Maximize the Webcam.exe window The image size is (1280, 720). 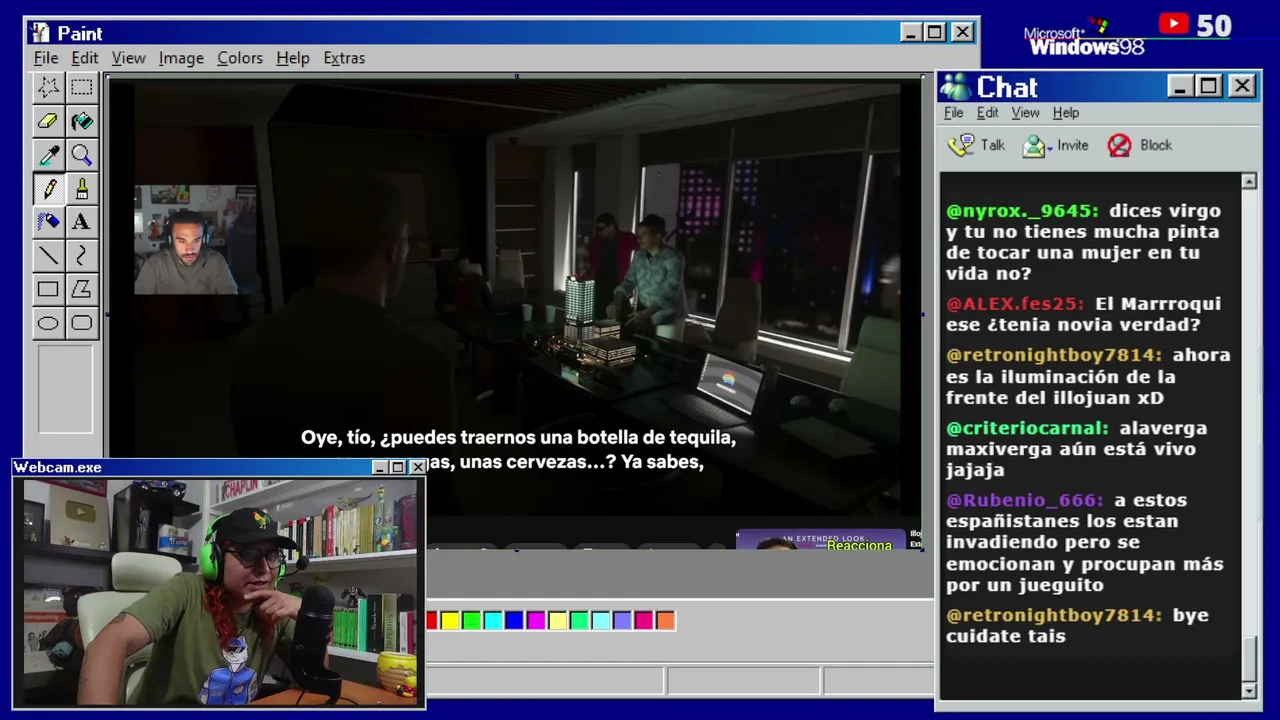(398, 467)
